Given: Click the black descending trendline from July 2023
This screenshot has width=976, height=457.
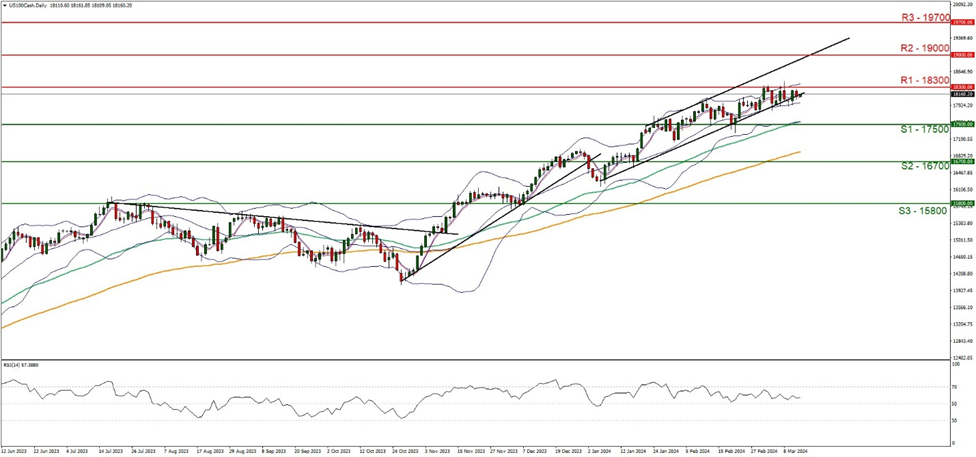Looking at the screenshot, I should [x=300, y=220].
